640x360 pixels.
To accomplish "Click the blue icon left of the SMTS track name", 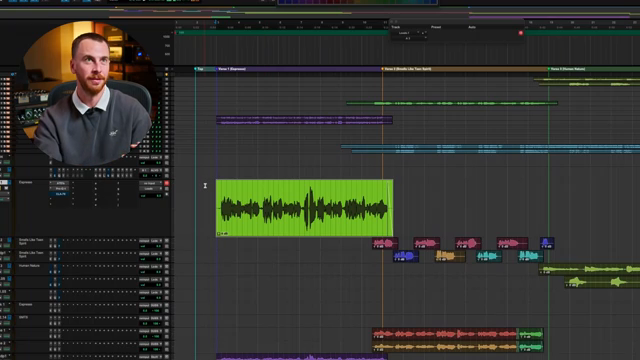I will point(9,318).
